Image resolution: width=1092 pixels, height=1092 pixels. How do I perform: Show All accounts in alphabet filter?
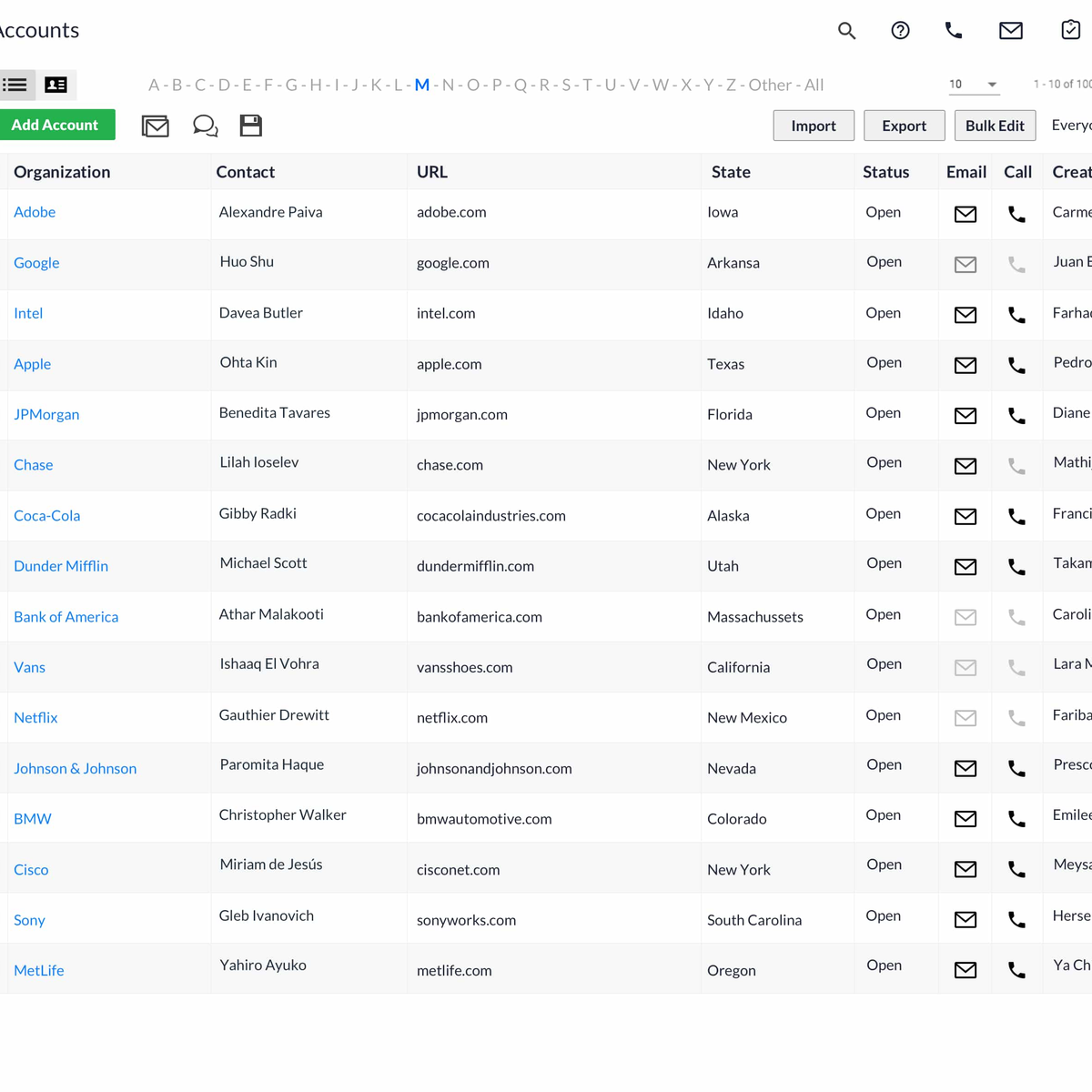[x=814, y=85]
